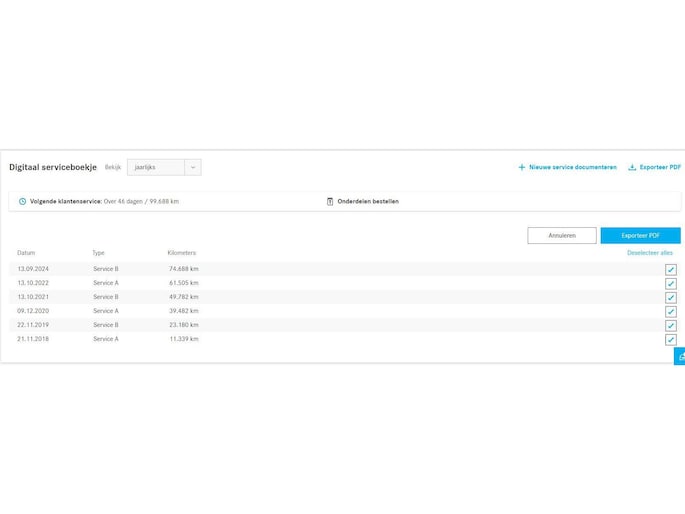Viewport: 685px width, 514px height.
Task: Open the Nieuwe service documenteren link
Action: click(x=572, y=167)
